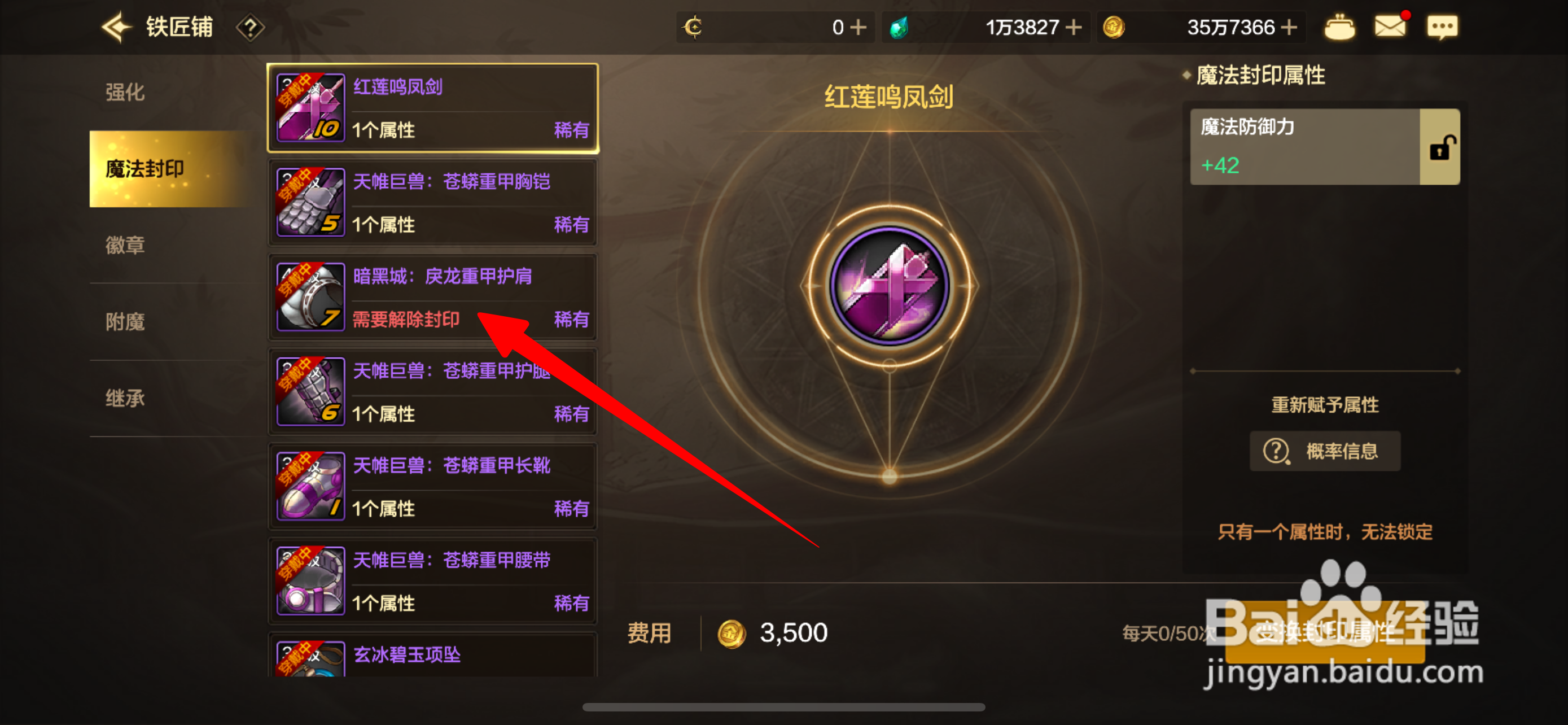
Task: Click the plus next to gold coins
Action: [1289, 28]
